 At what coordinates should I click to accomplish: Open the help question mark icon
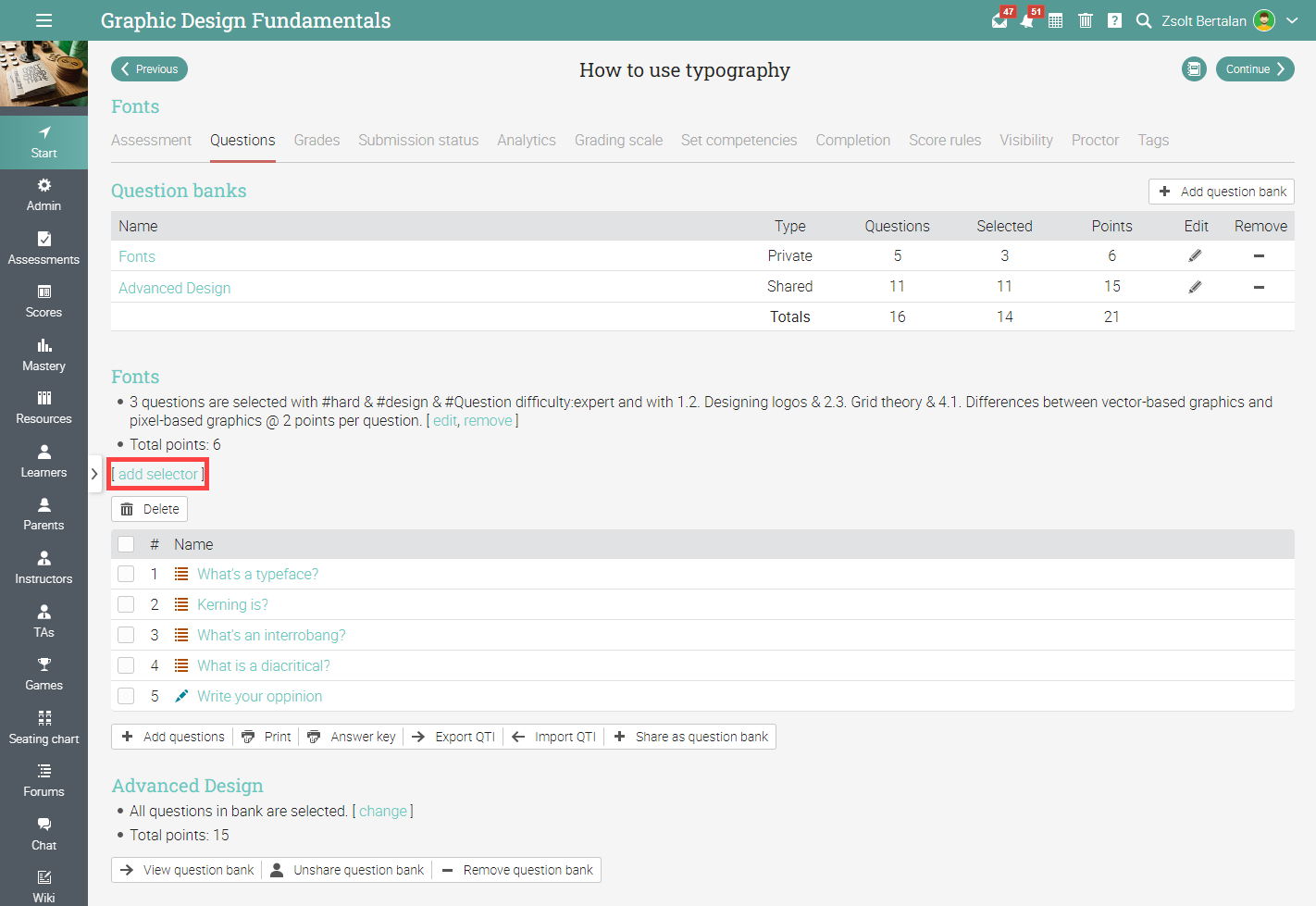1115,20
